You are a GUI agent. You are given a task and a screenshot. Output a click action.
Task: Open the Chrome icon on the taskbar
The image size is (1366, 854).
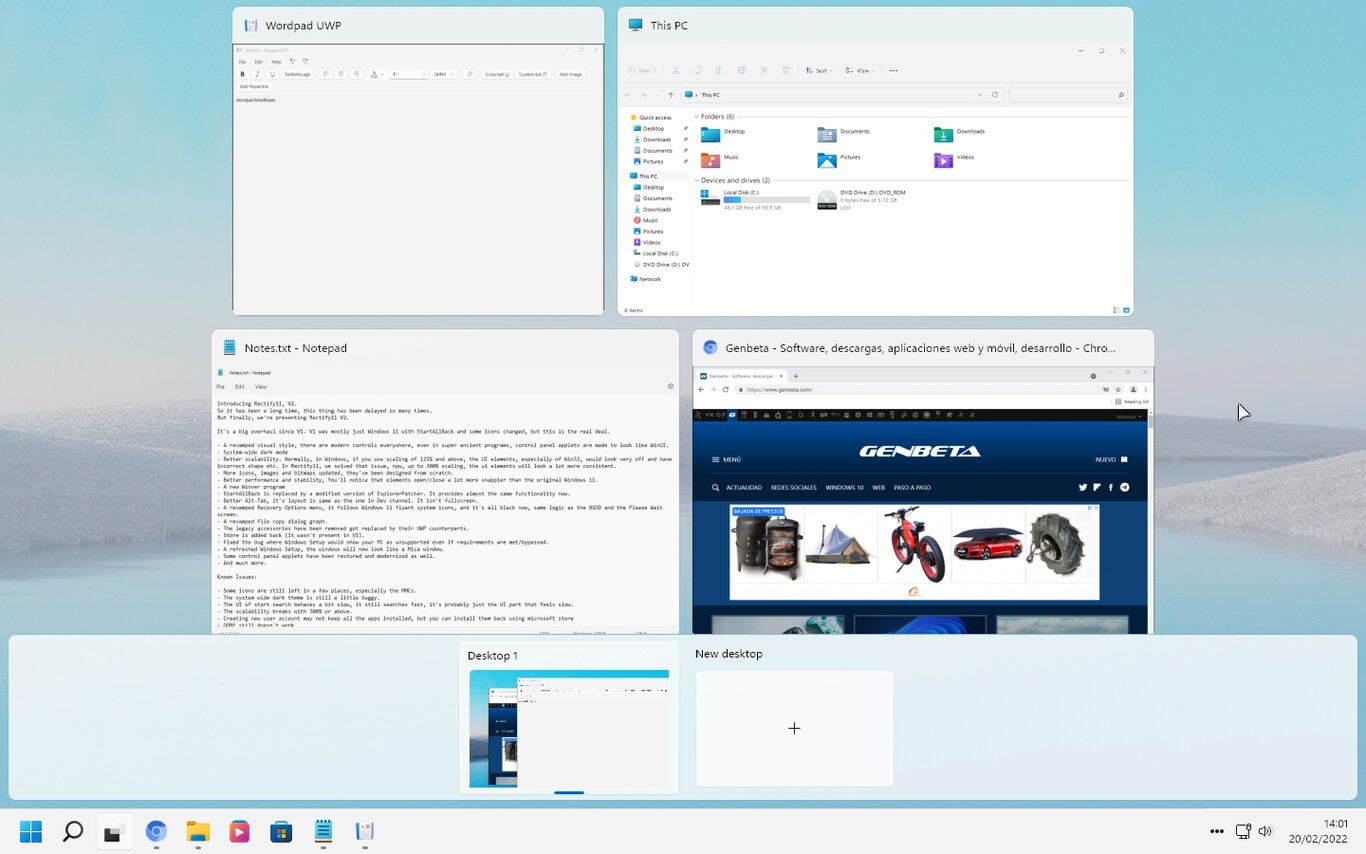tap(156, 831)
